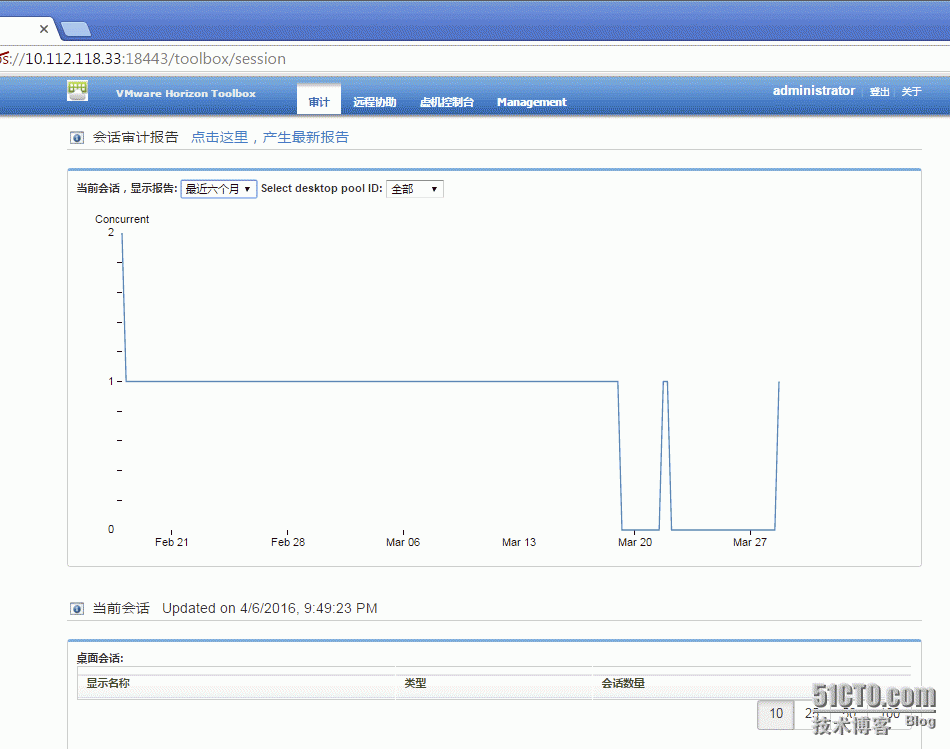Click the Feb 21 axis label

tap(171, 542)
